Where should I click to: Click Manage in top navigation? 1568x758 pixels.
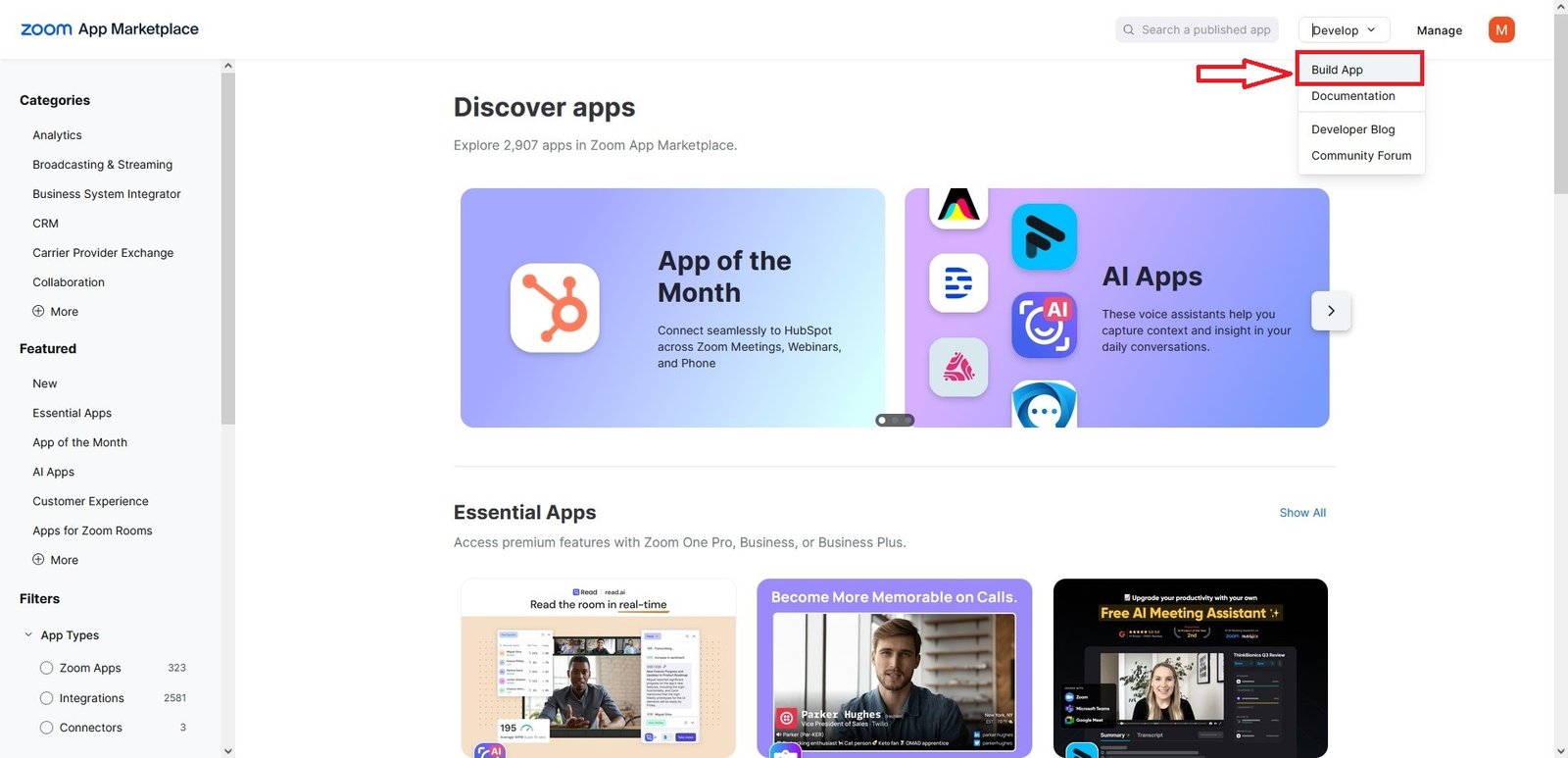coord(1440,30)
